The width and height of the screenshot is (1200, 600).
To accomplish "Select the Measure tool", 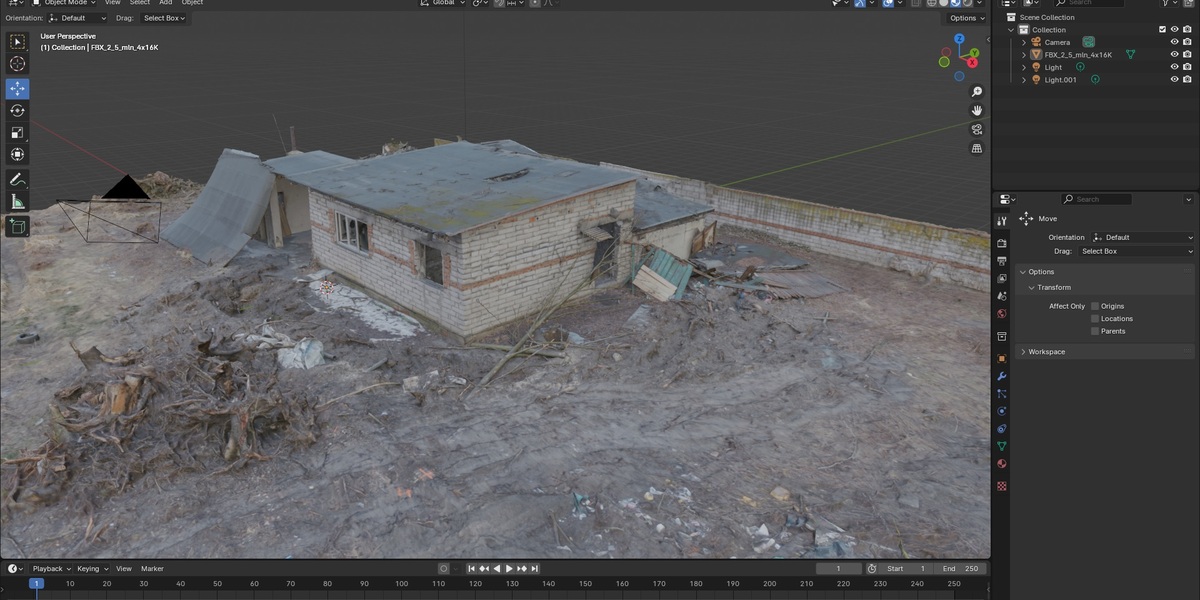I will pos(17,202).
